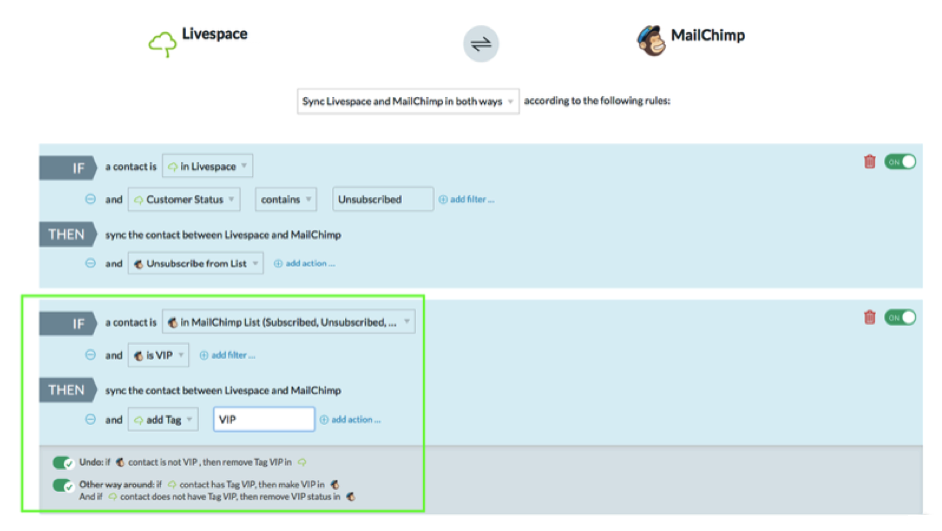Click the VIP tag input field
942x531 pixels.
coord(264,419)
